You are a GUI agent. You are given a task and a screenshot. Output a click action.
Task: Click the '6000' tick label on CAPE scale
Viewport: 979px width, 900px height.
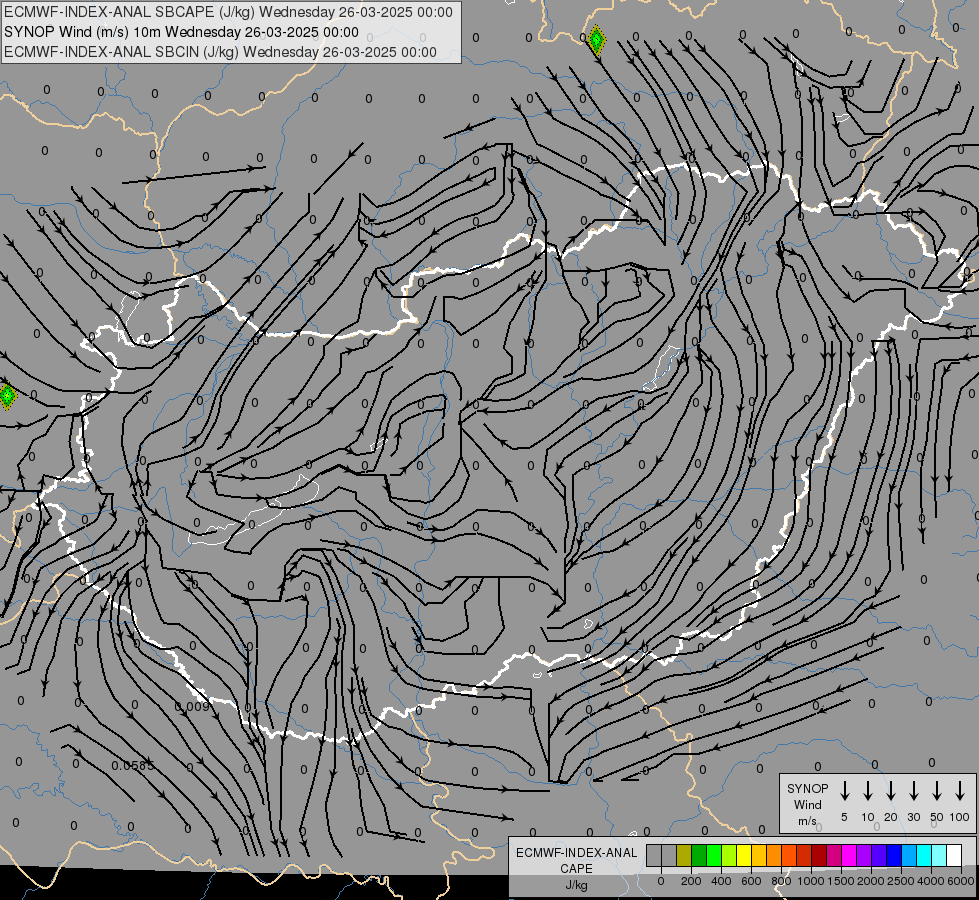tap(961, 881)
